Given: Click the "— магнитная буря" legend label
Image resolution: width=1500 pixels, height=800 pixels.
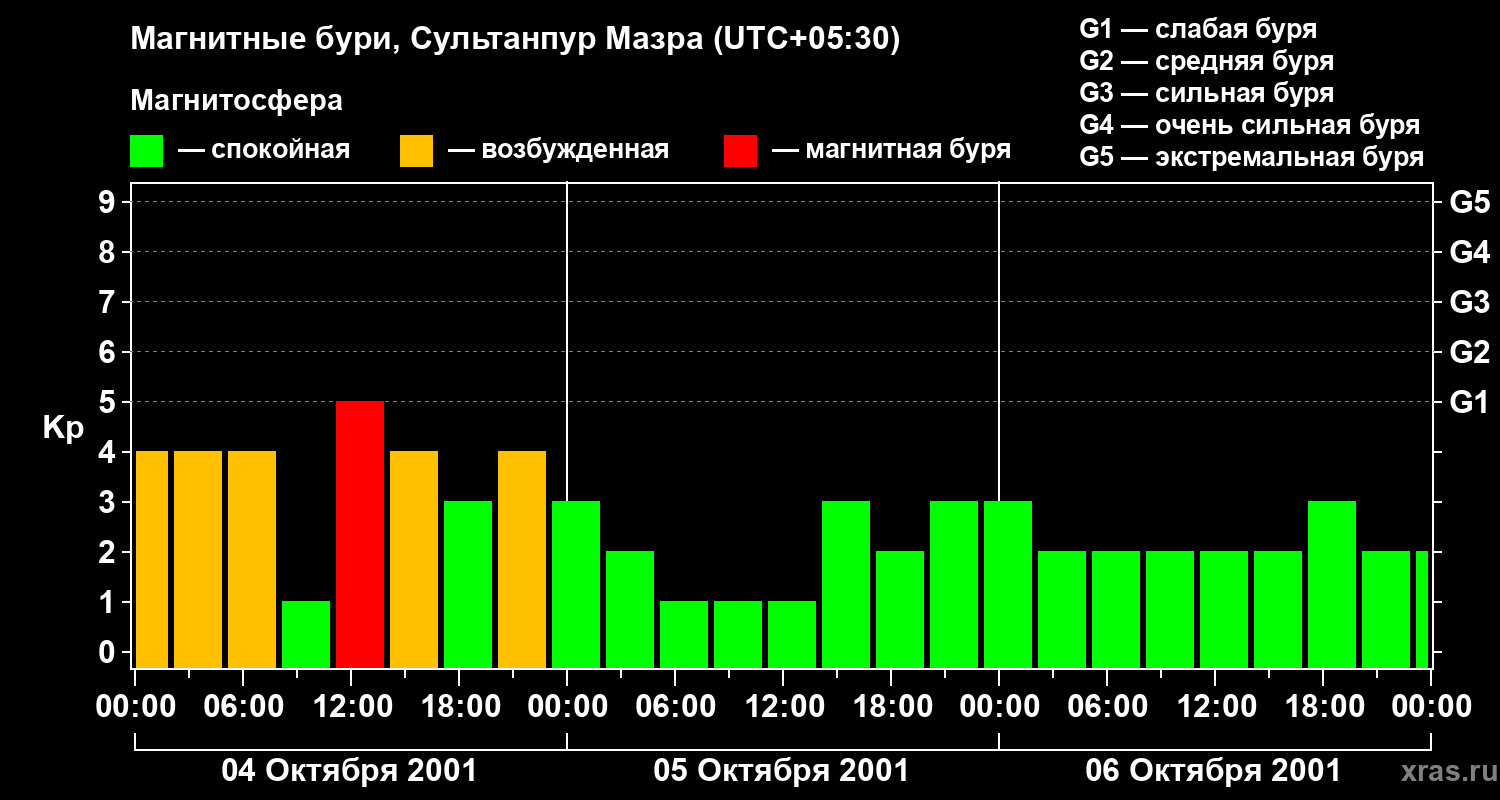Looking at the screenshot, I should [891, 150].
